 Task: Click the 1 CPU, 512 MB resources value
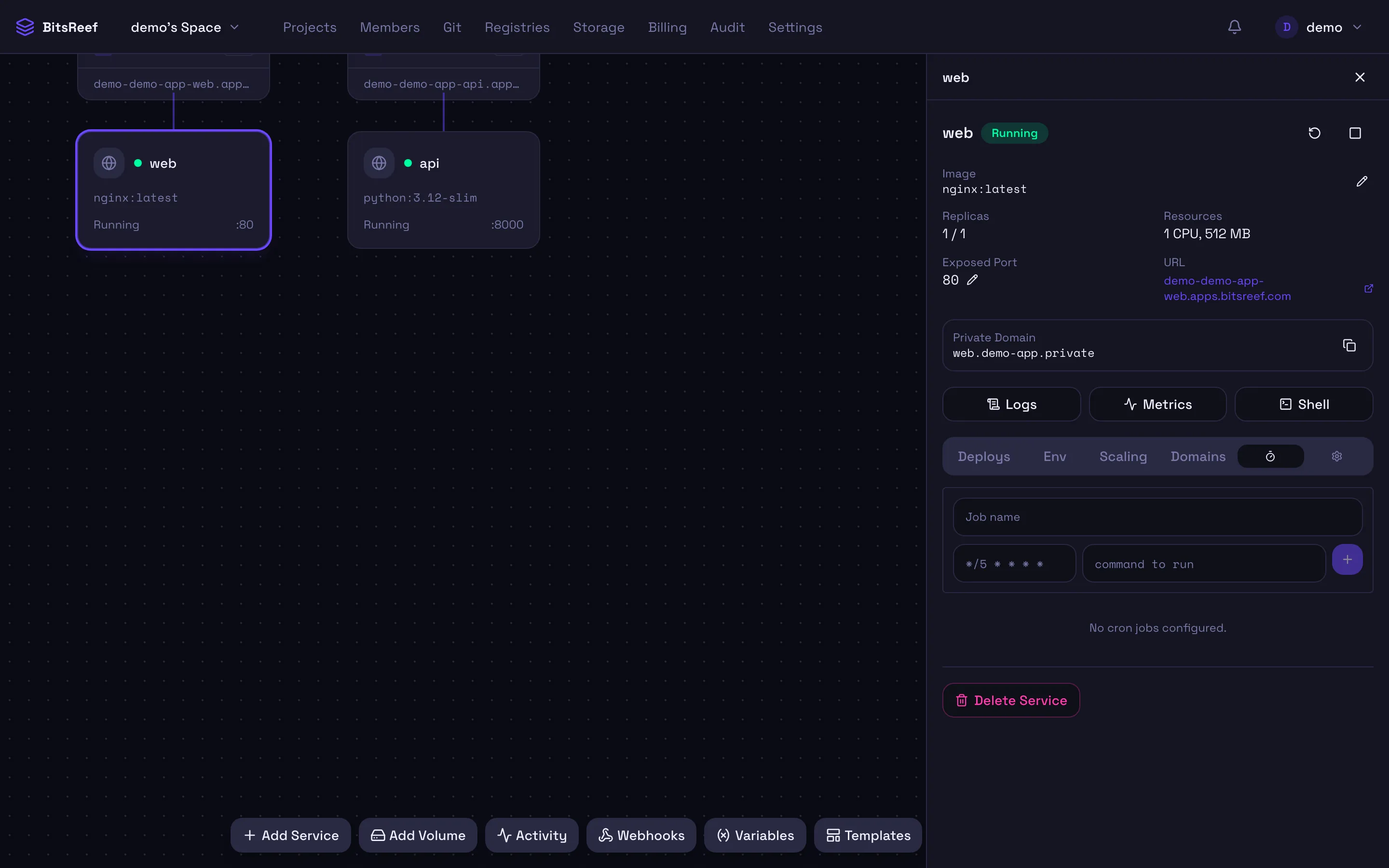point(1207,234)
